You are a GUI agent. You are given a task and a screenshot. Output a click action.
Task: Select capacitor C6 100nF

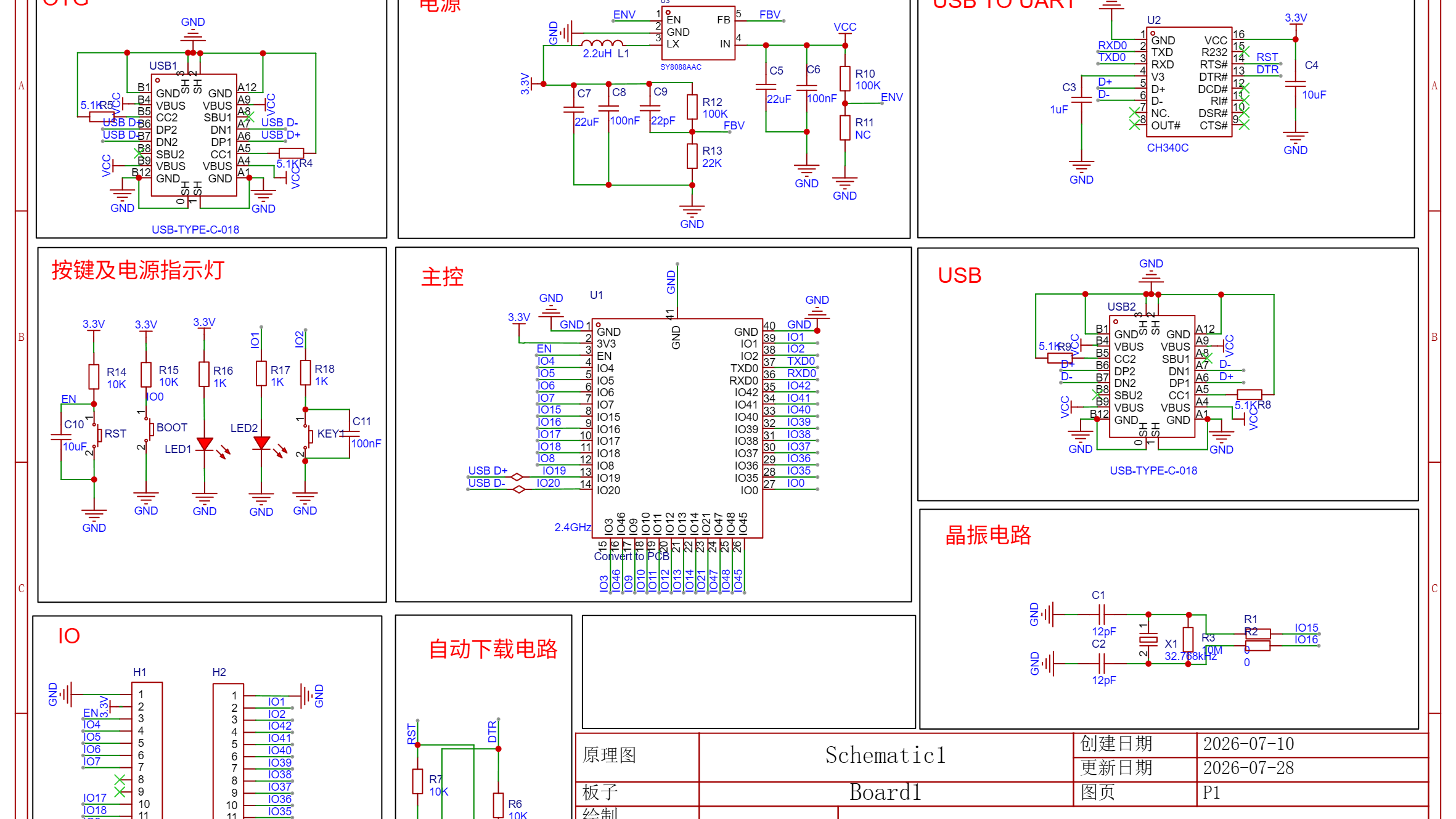[x=806, y=87]
